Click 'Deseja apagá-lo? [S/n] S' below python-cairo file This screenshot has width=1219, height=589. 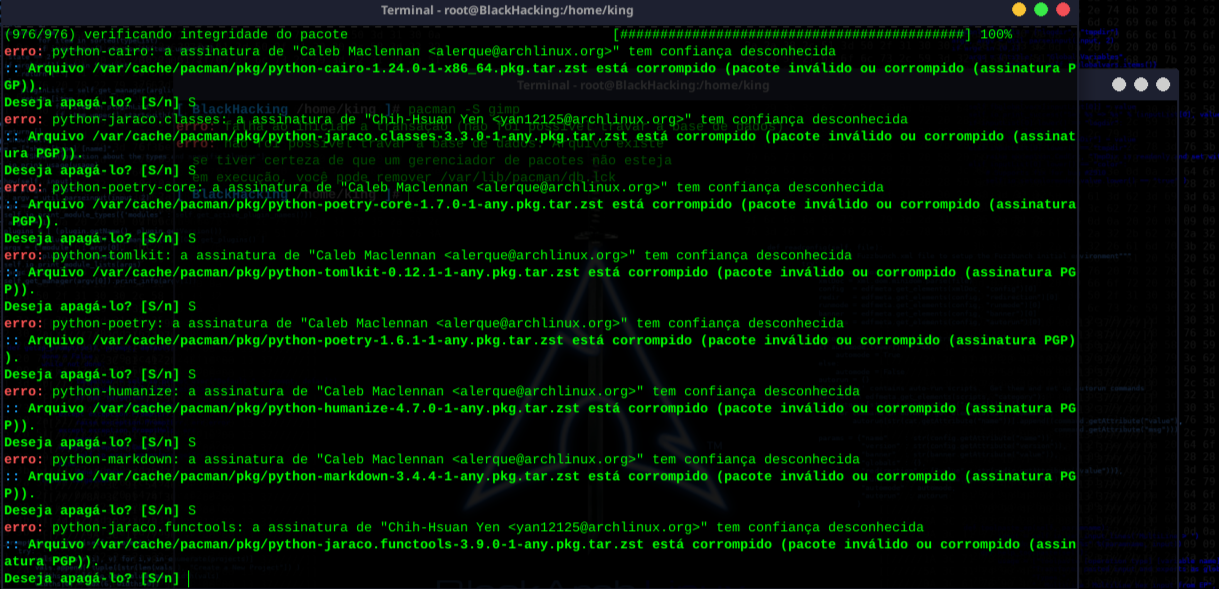pos(100,102)
